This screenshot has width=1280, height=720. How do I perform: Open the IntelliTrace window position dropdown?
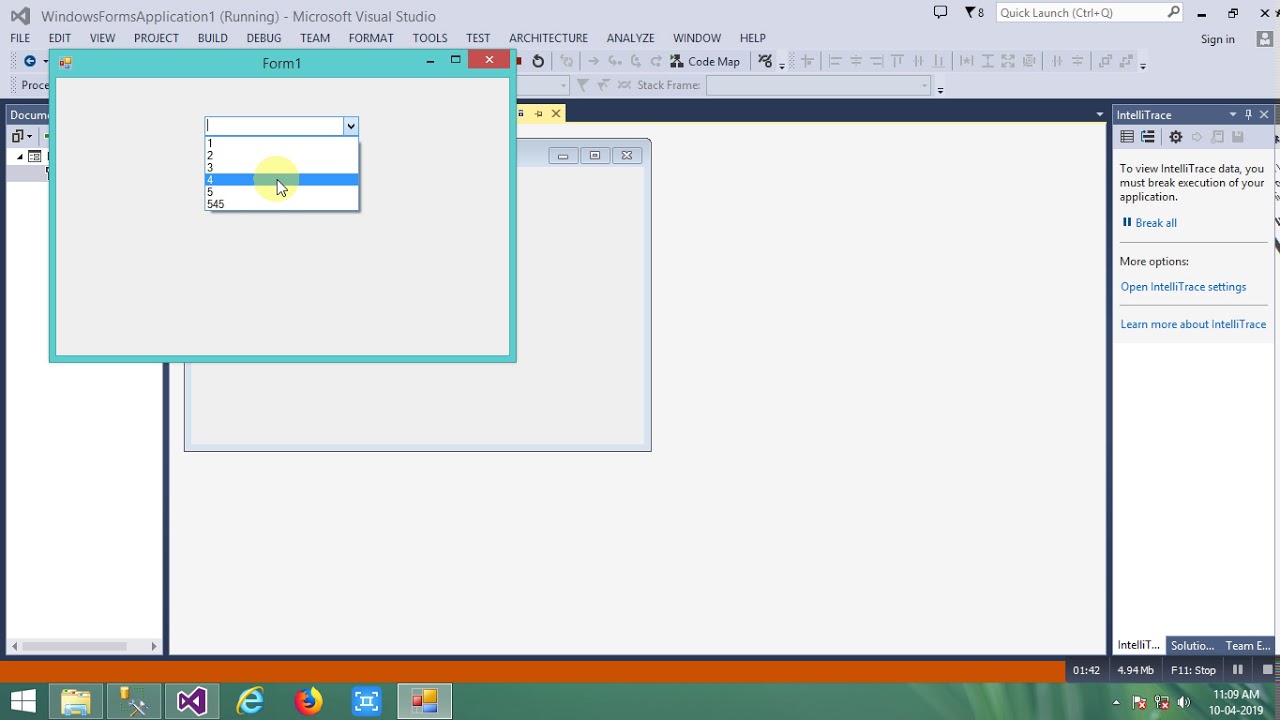1232,114
